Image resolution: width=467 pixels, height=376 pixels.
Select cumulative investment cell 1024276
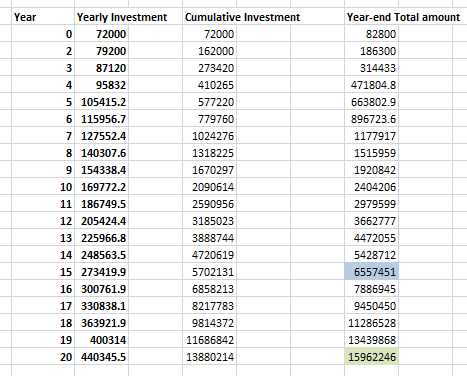point(209,136)
